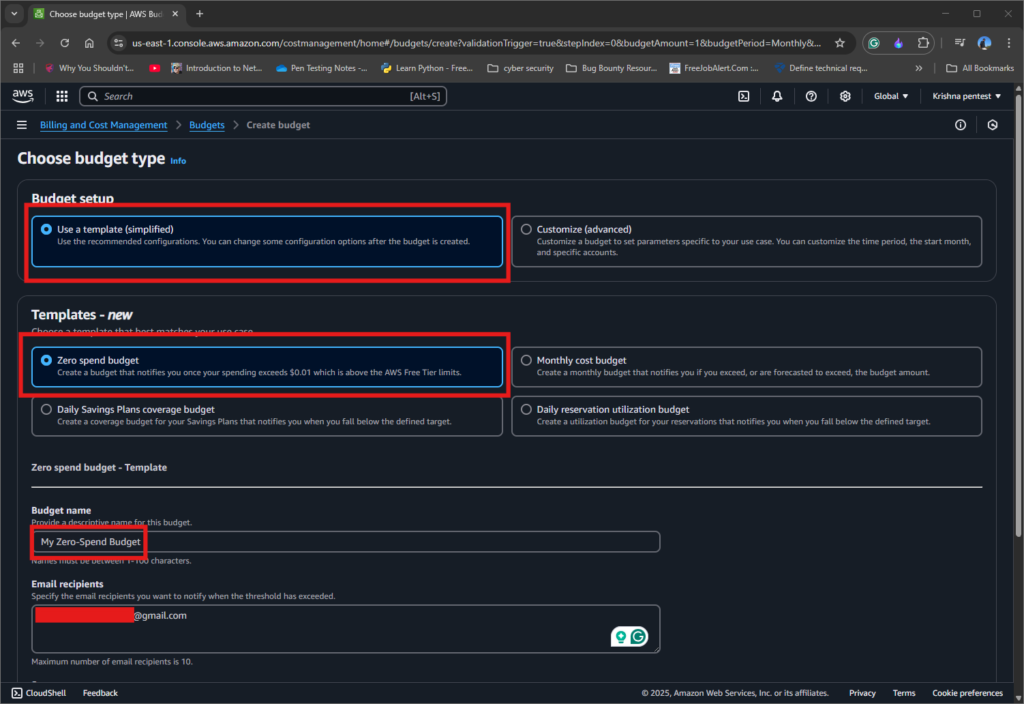Select Daily Savings Plans coverage budget
This screenshot has width=1024, height=704.
[x=267, y=415]
